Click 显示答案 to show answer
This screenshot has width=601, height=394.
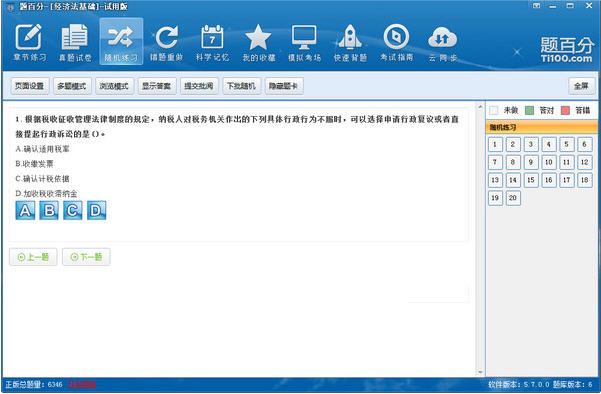pyautogui.click(x=156, y=86)
